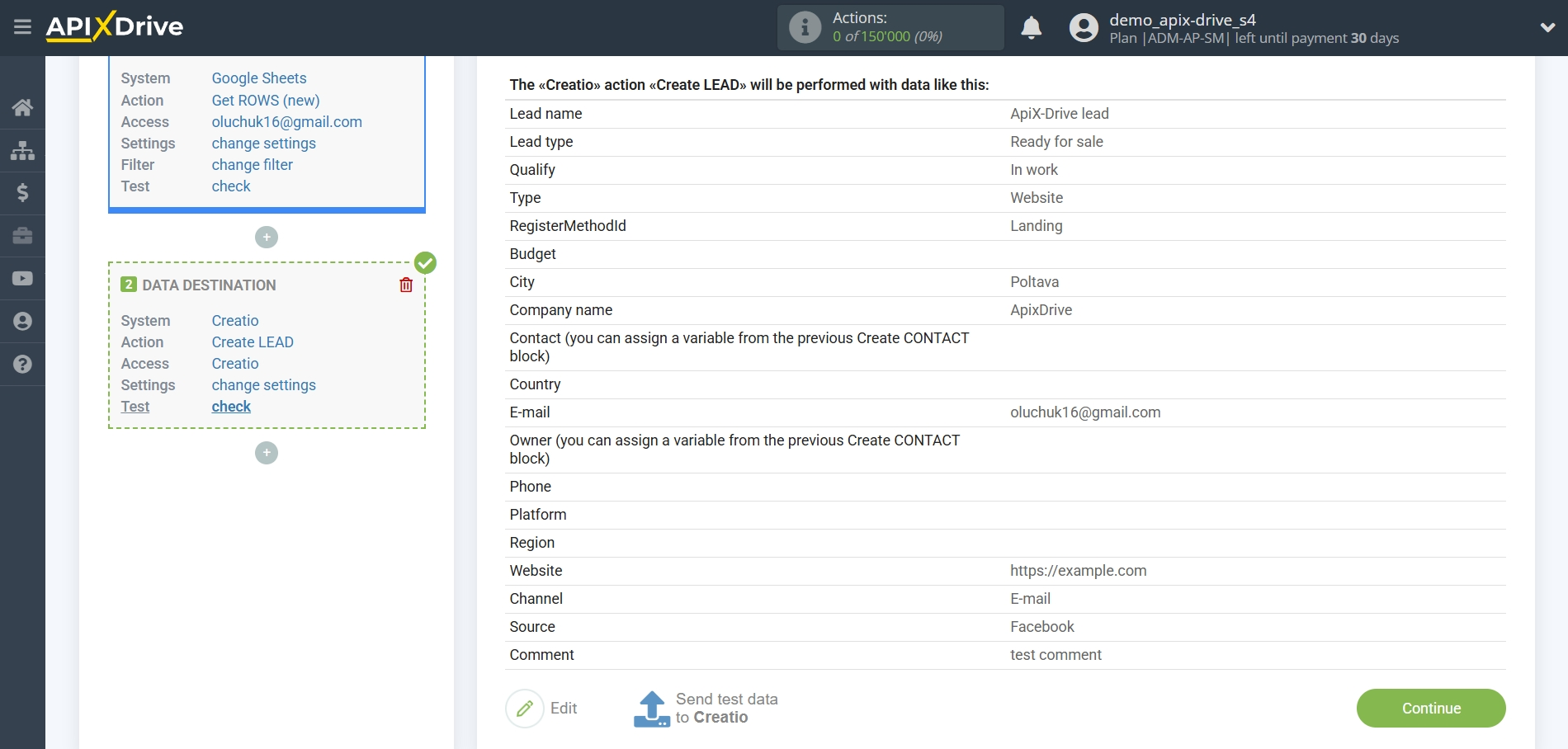Click the dollar billing icon in sidebar
Viewport: 1568px width, 749px height.
(x=22, y=193)
